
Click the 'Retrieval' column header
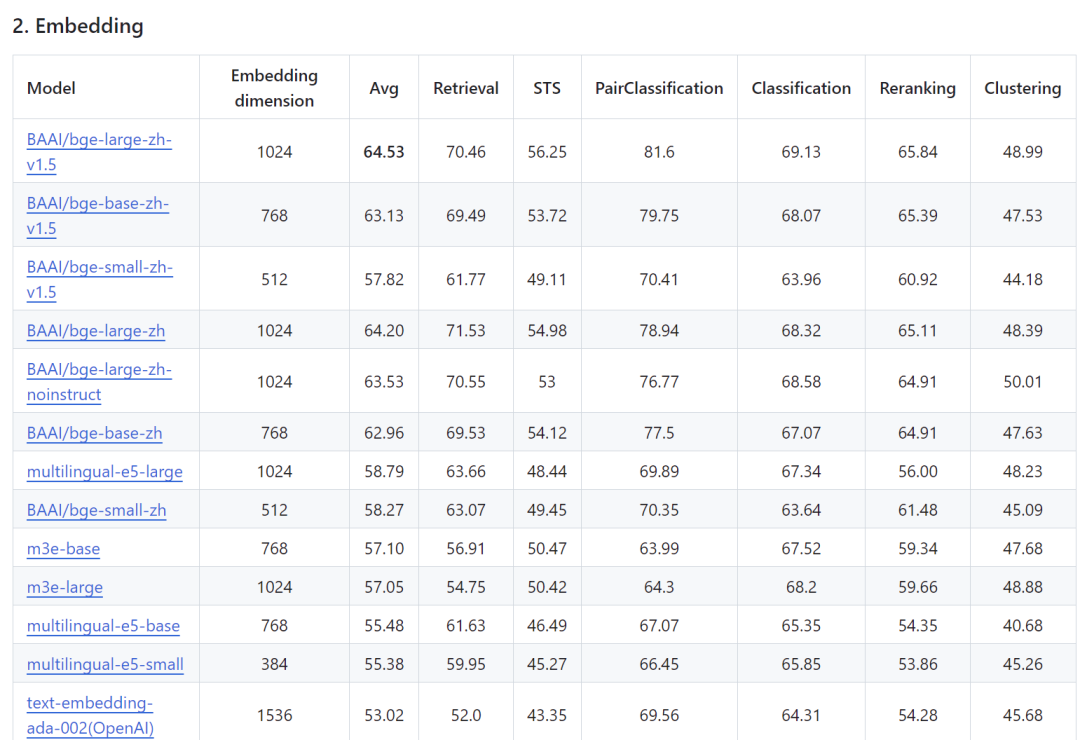(466, 88)
